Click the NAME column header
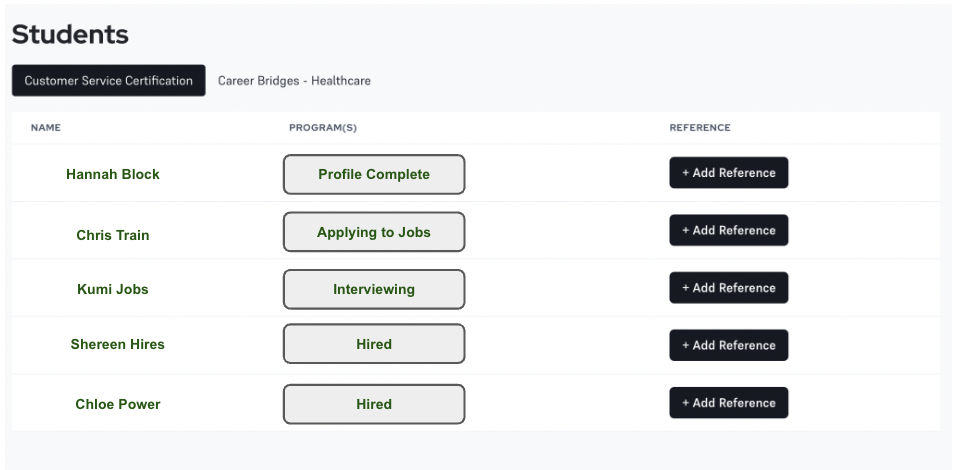This screenshot has width=956, height=470. point(46,128)
